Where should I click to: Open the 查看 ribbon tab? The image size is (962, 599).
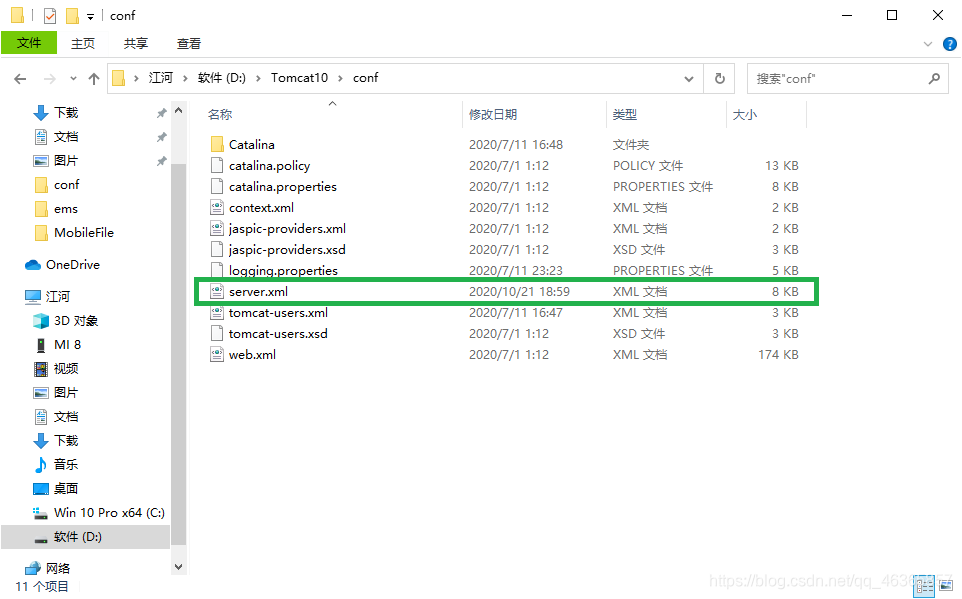pyautogui.click(x=188, y=44)
